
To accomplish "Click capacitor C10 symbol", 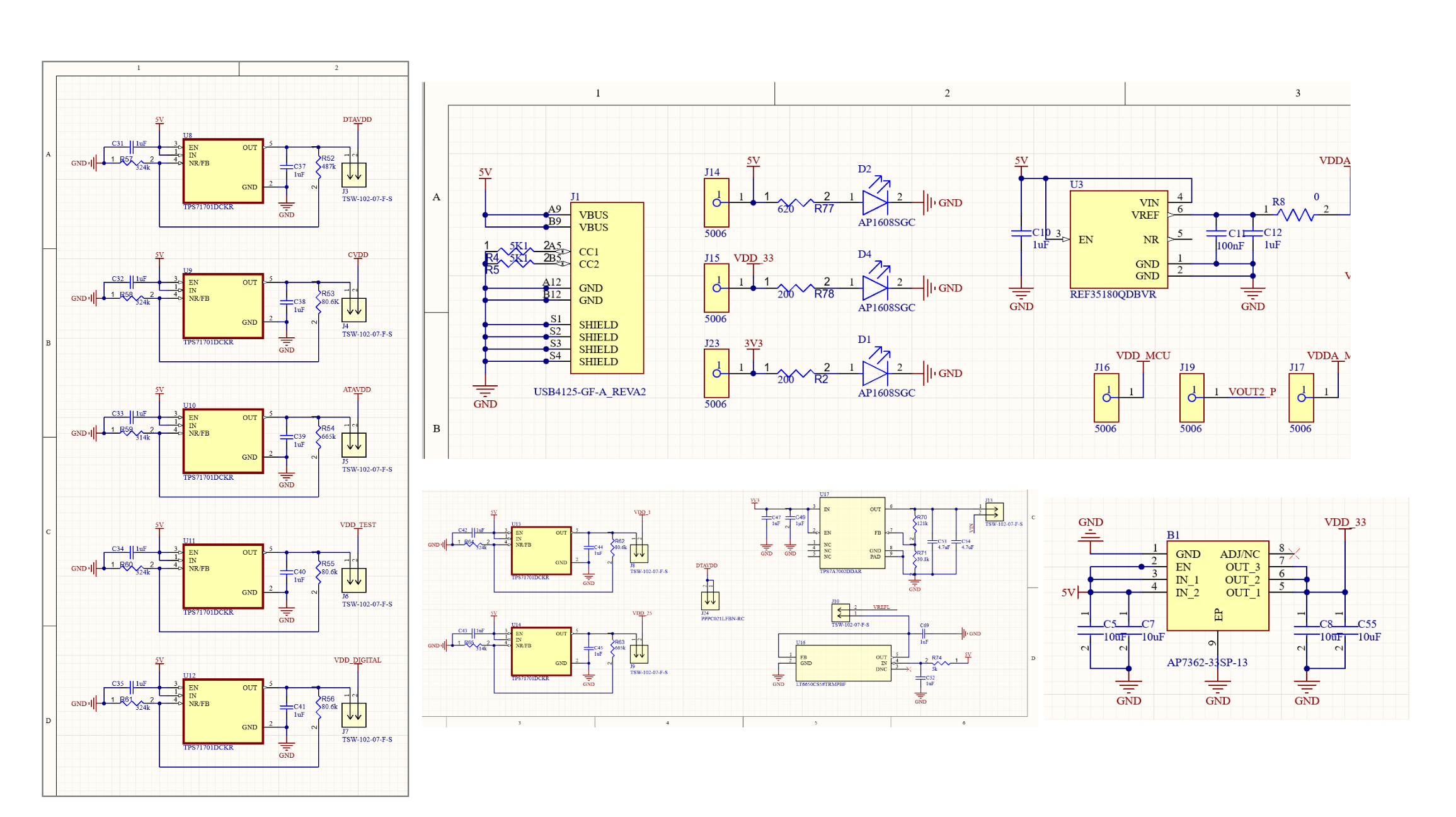I will click(x=1021, y=233).
